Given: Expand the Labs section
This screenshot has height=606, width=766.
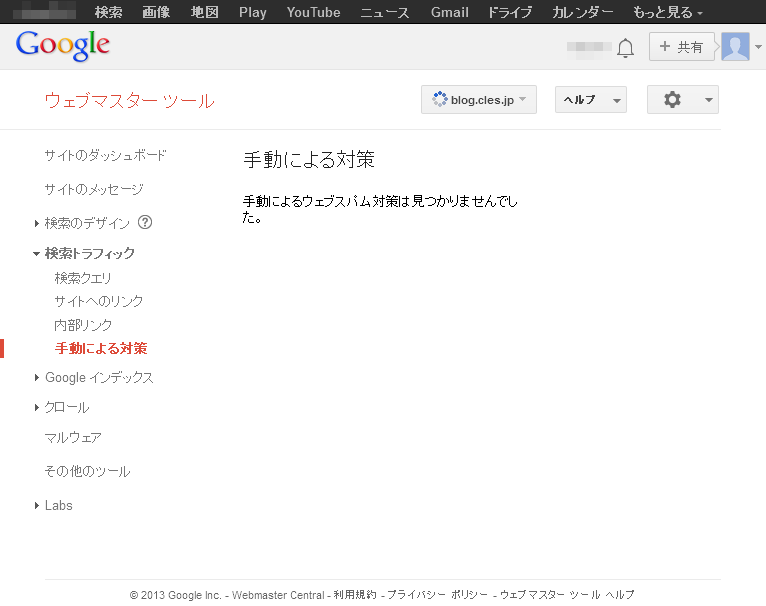Looking at the screenshot, I should [58, 506].
